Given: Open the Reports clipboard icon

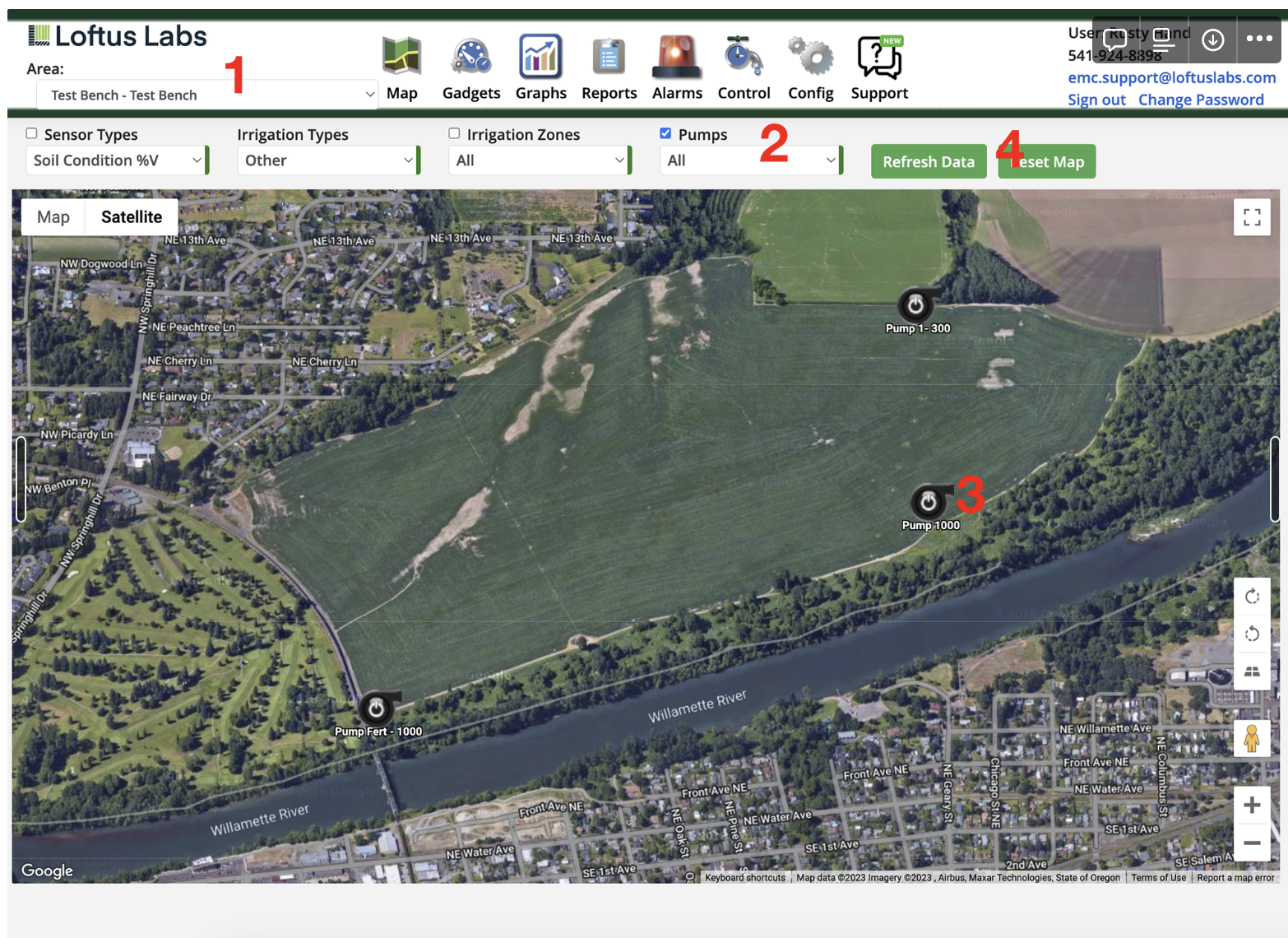Looking at the screenshot, I should (x=609, y=57).
